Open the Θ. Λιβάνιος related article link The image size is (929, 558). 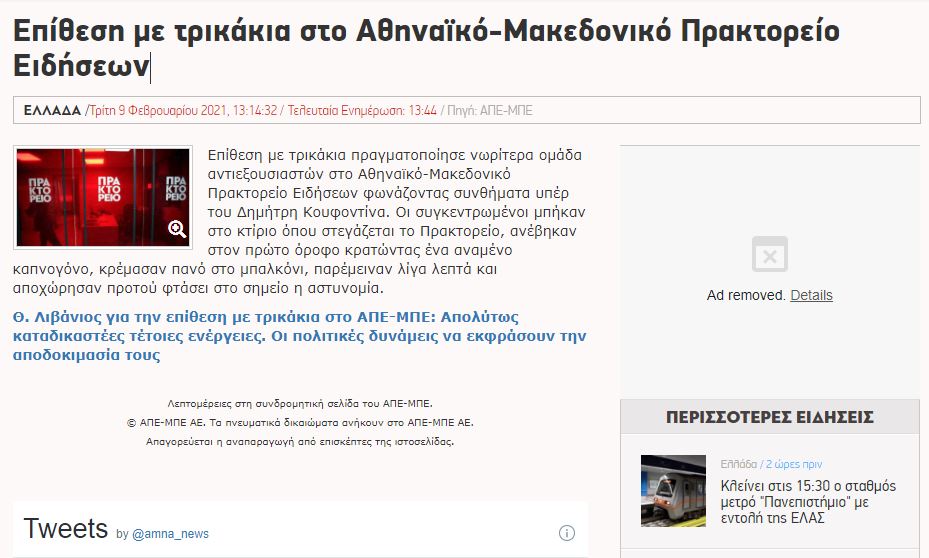[x=299, y=336]
